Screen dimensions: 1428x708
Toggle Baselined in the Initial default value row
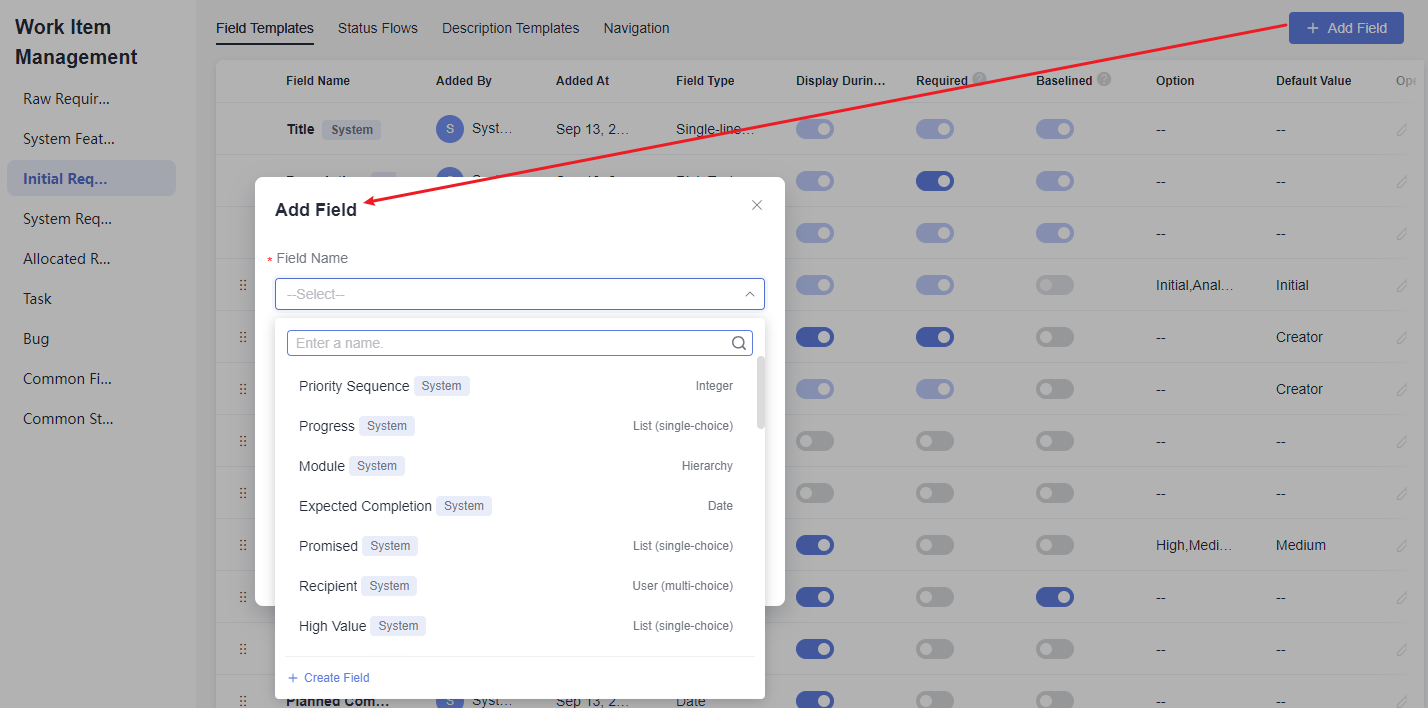(1054, 285)
